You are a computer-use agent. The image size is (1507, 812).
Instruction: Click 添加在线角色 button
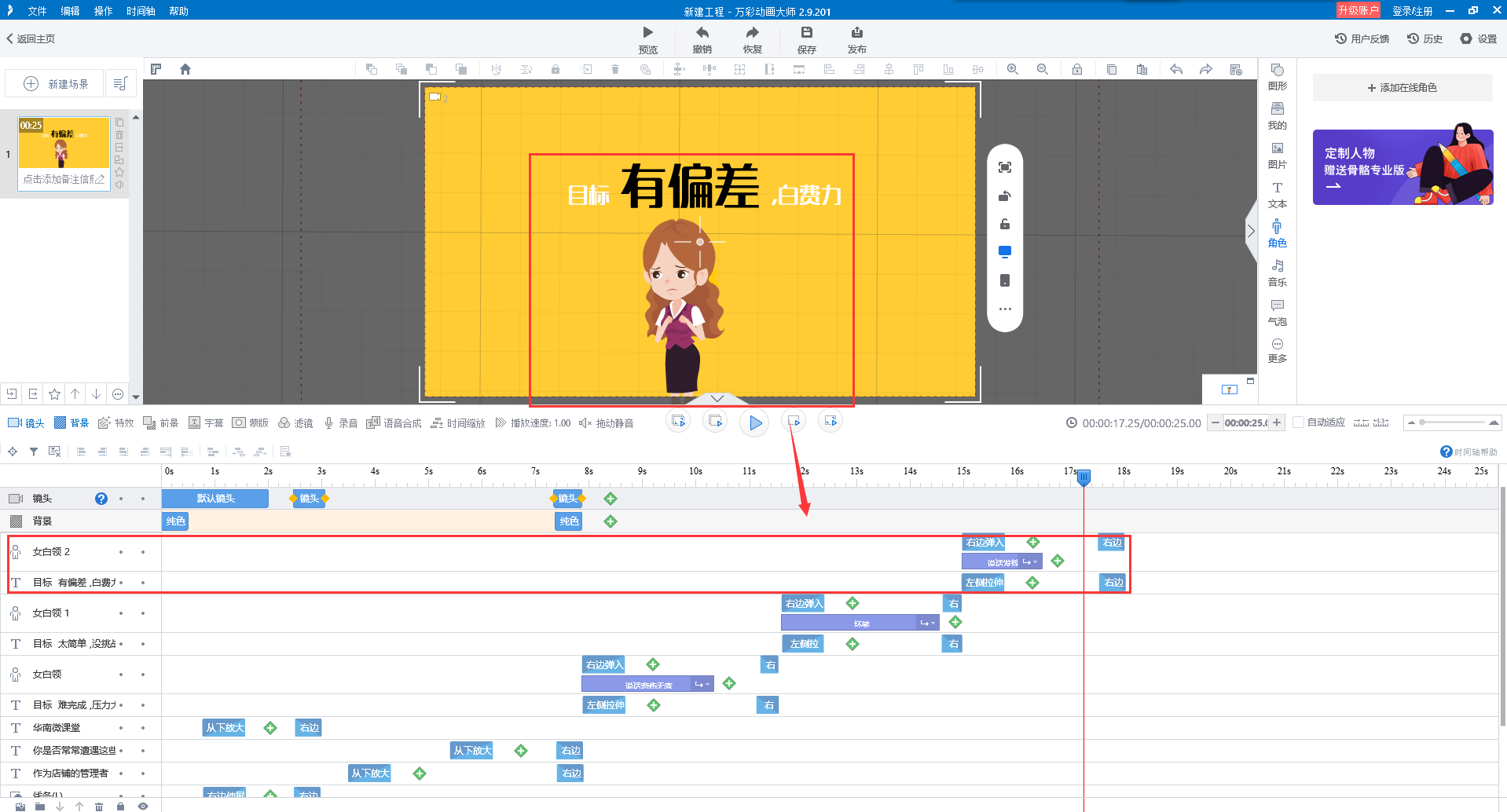(x=1402, y=88)
